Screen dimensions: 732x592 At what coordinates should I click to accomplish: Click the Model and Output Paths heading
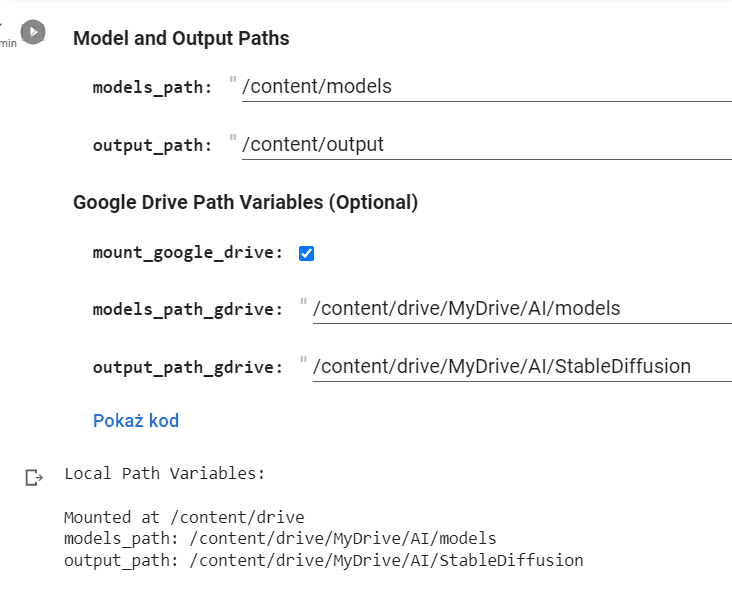tap(181, 38)
